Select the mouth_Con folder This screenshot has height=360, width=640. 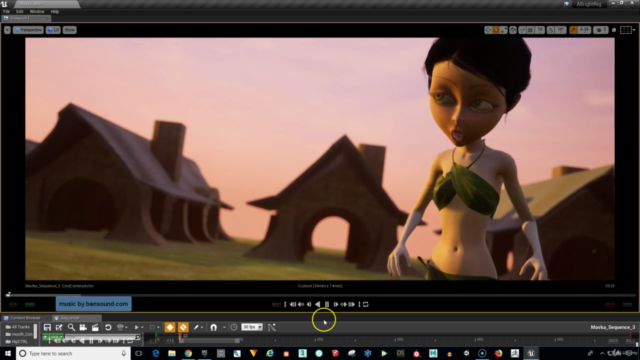tap(19, 334)
